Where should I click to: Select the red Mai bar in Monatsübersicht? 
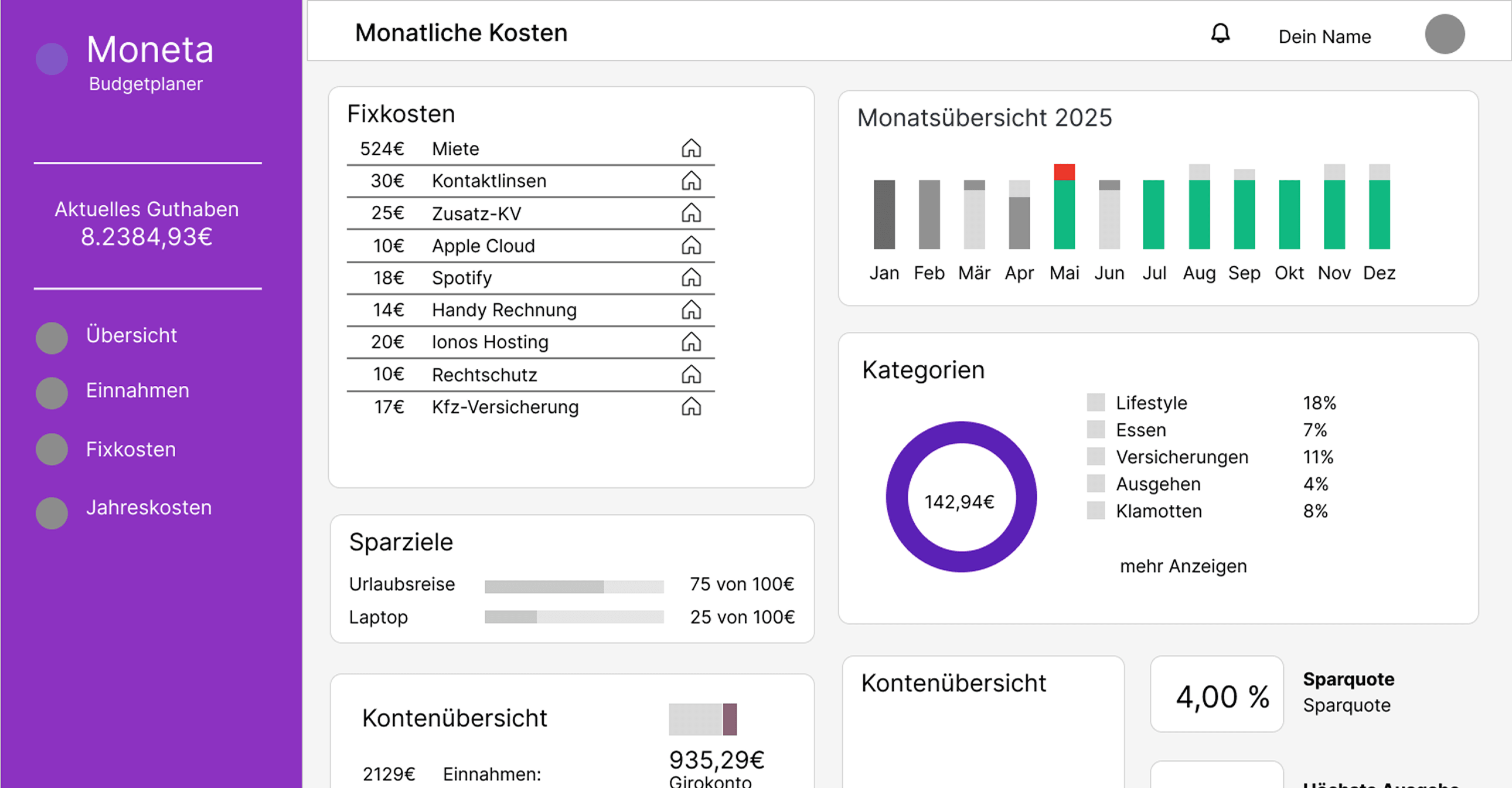click(1064, 171)
